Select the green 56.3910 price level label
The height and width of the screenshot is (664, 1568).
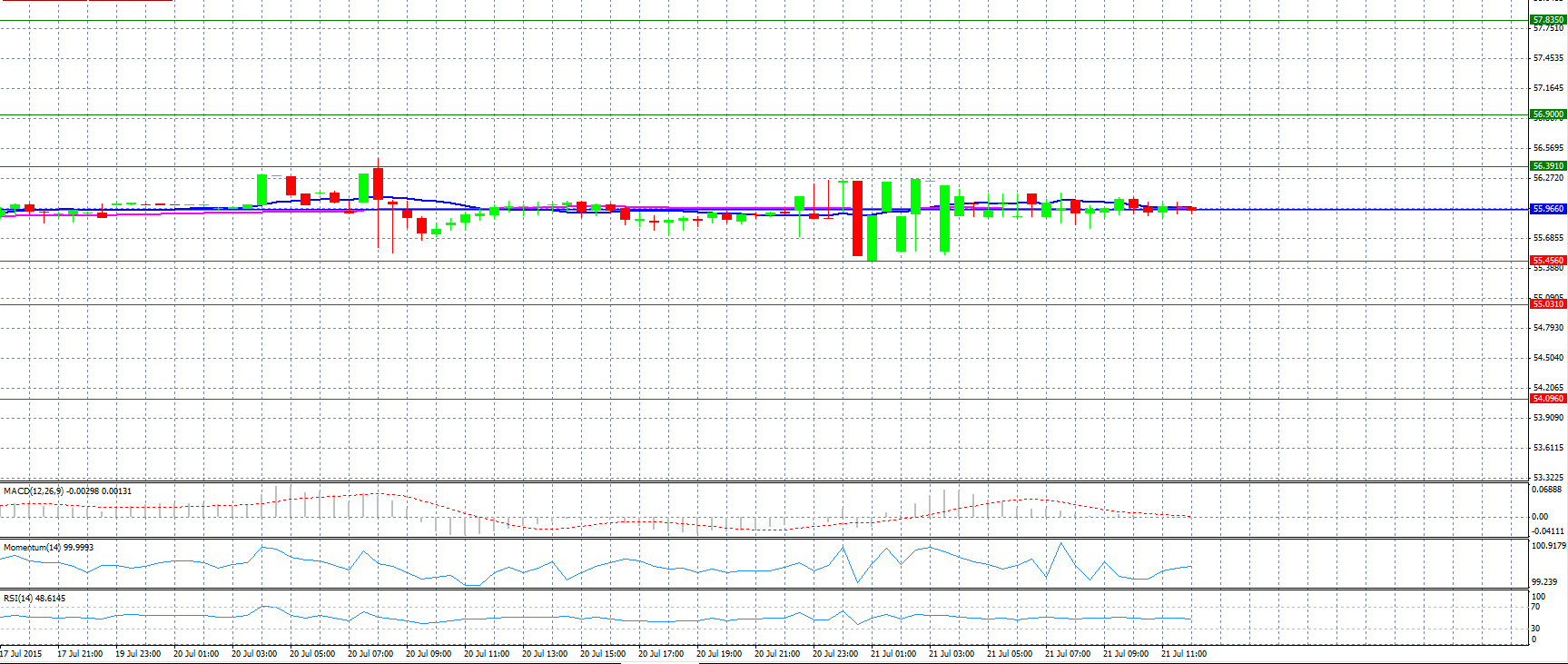pos(1548,165)
